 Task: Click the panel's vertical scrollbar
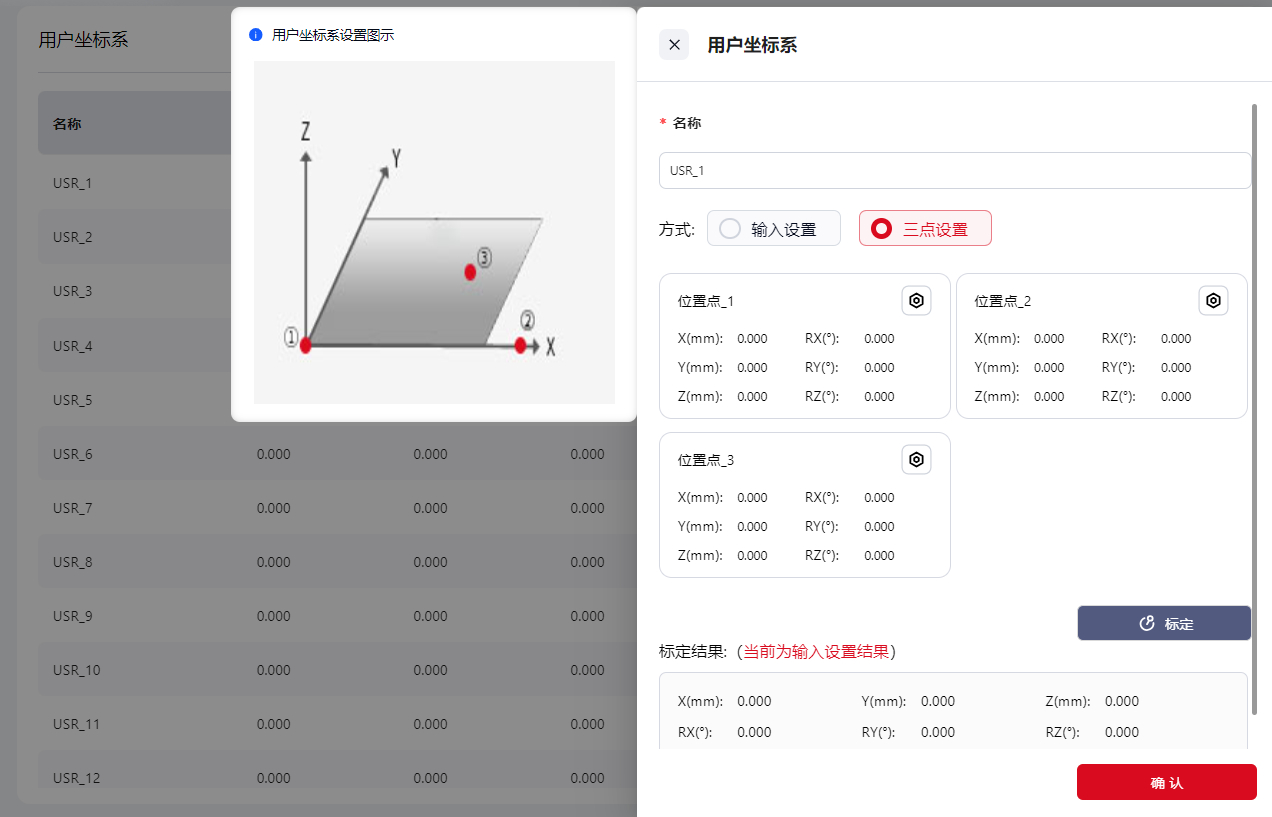click(x=1254, y=400)
